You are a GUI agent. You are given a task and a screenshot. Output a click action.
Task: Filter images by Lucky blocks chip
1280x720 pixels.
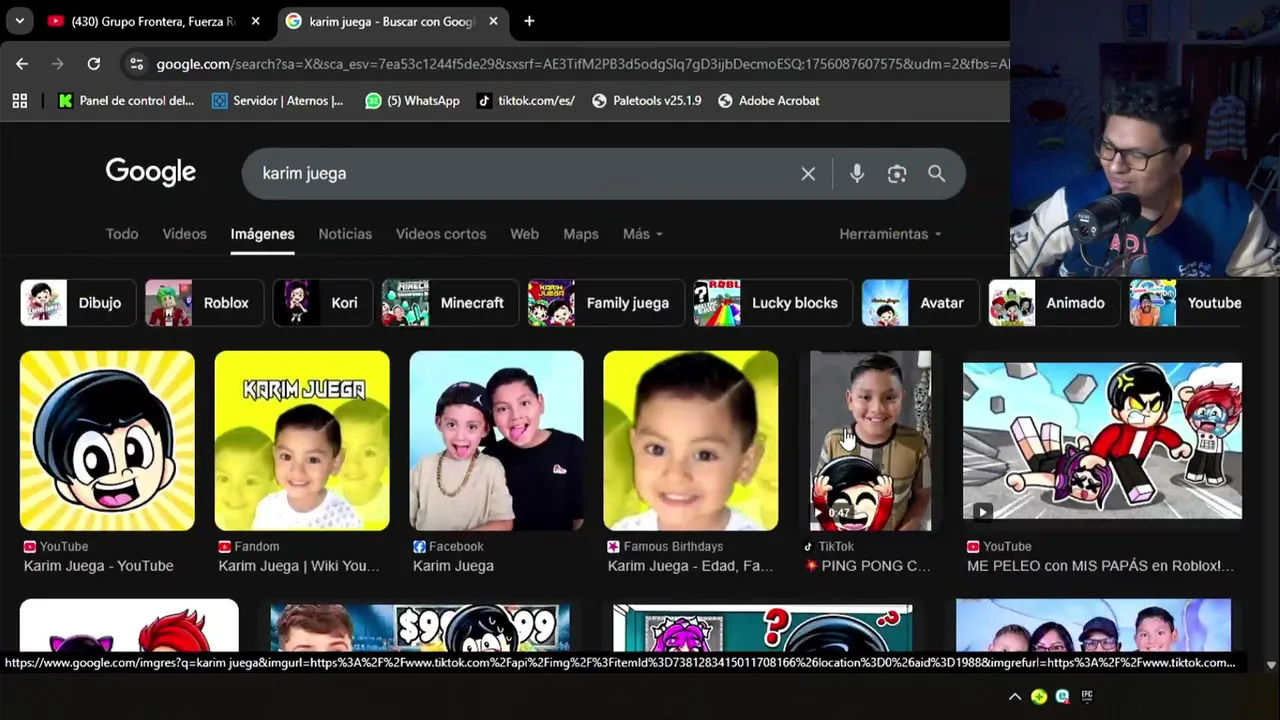773,303
